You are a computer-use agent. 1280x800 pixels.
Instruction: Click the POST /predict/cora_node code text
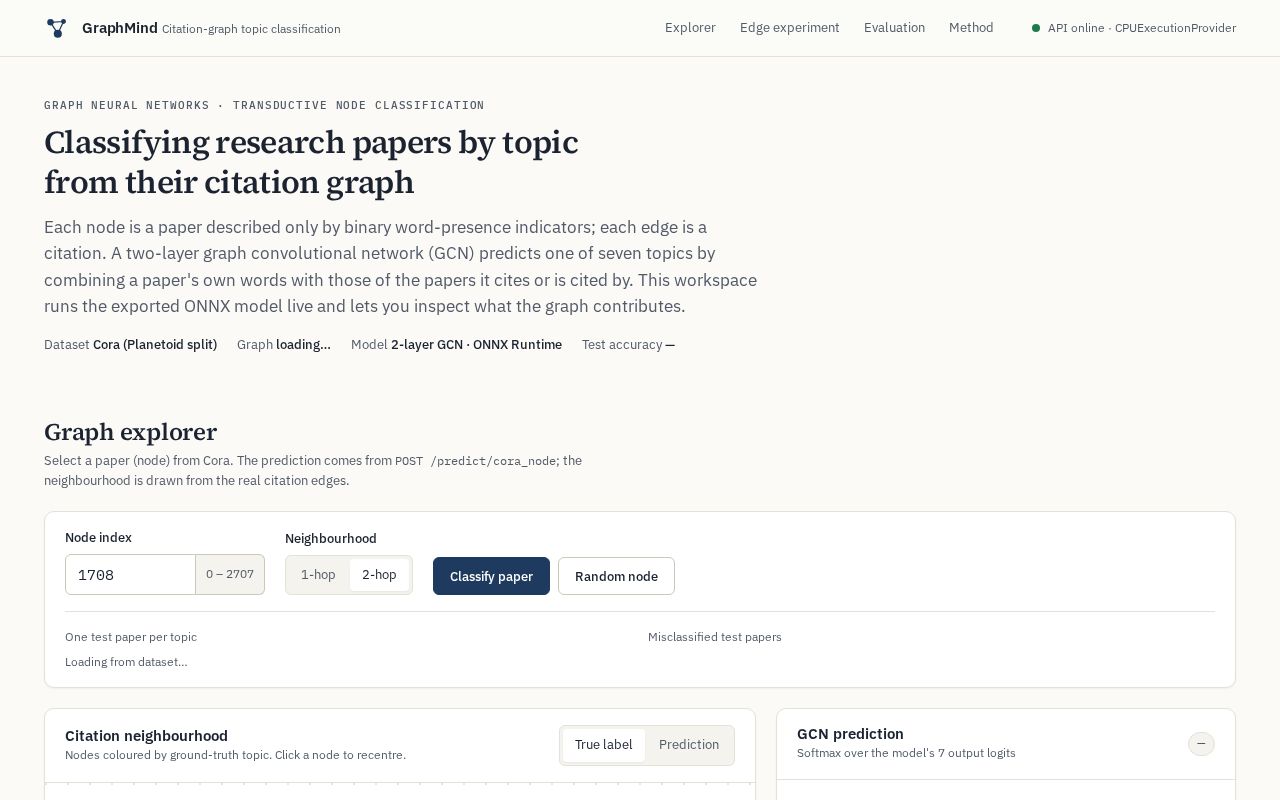[476, 461]
